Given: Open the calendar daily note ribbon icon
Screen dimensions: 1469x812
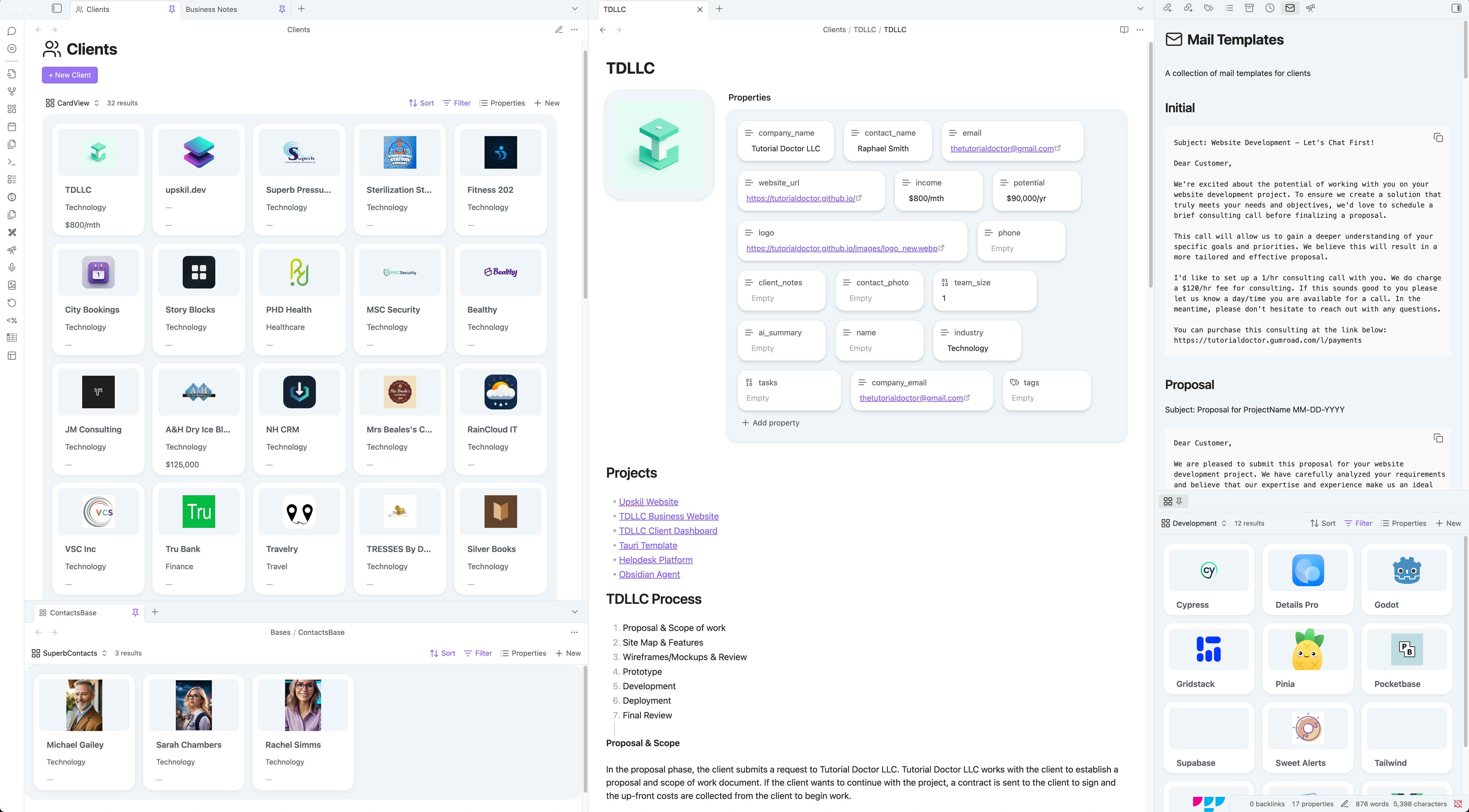Looking at the screenshot, I should (x=11, y=127).
